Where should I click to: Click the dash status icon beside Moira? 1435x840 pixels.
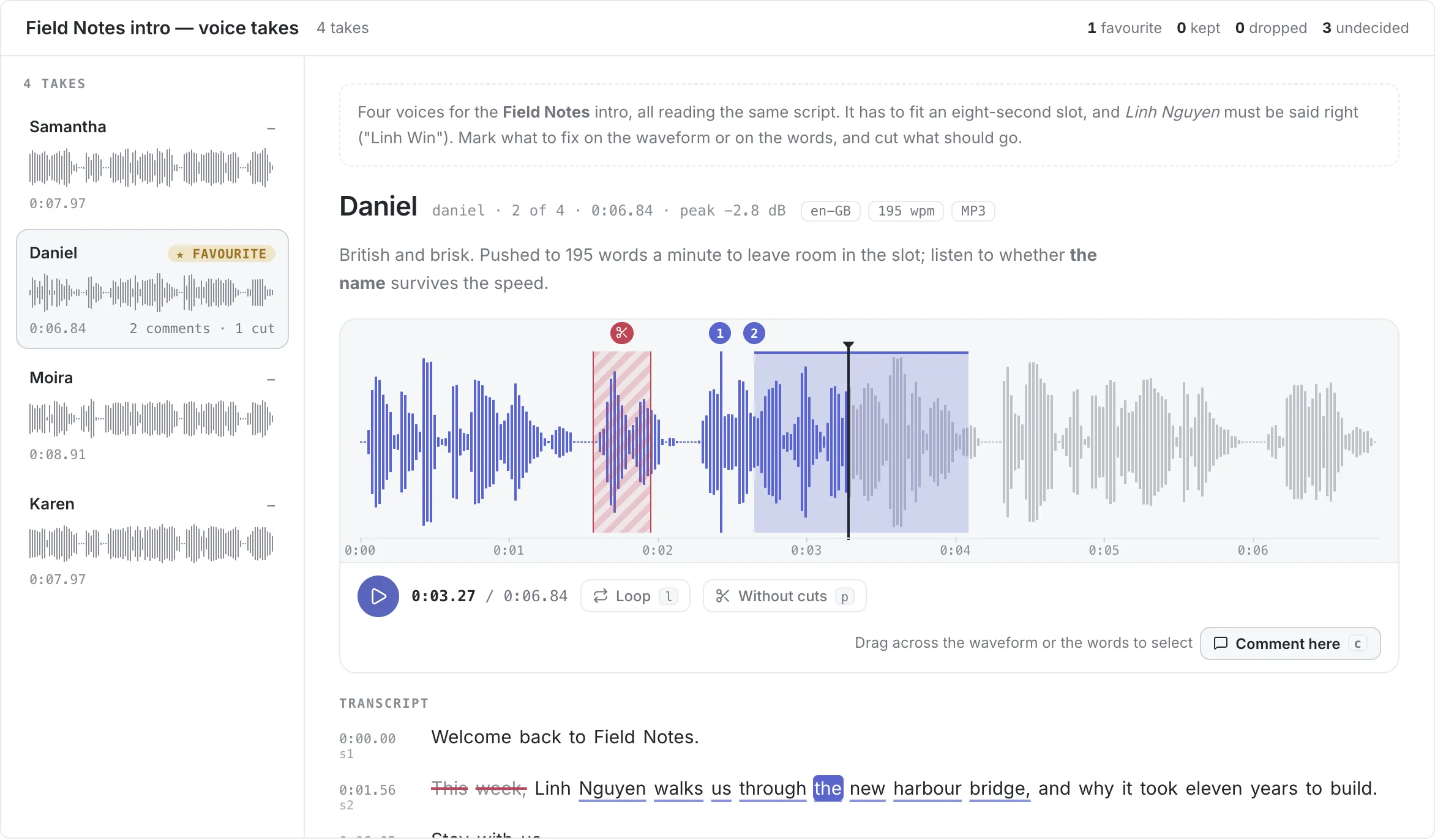271,379
